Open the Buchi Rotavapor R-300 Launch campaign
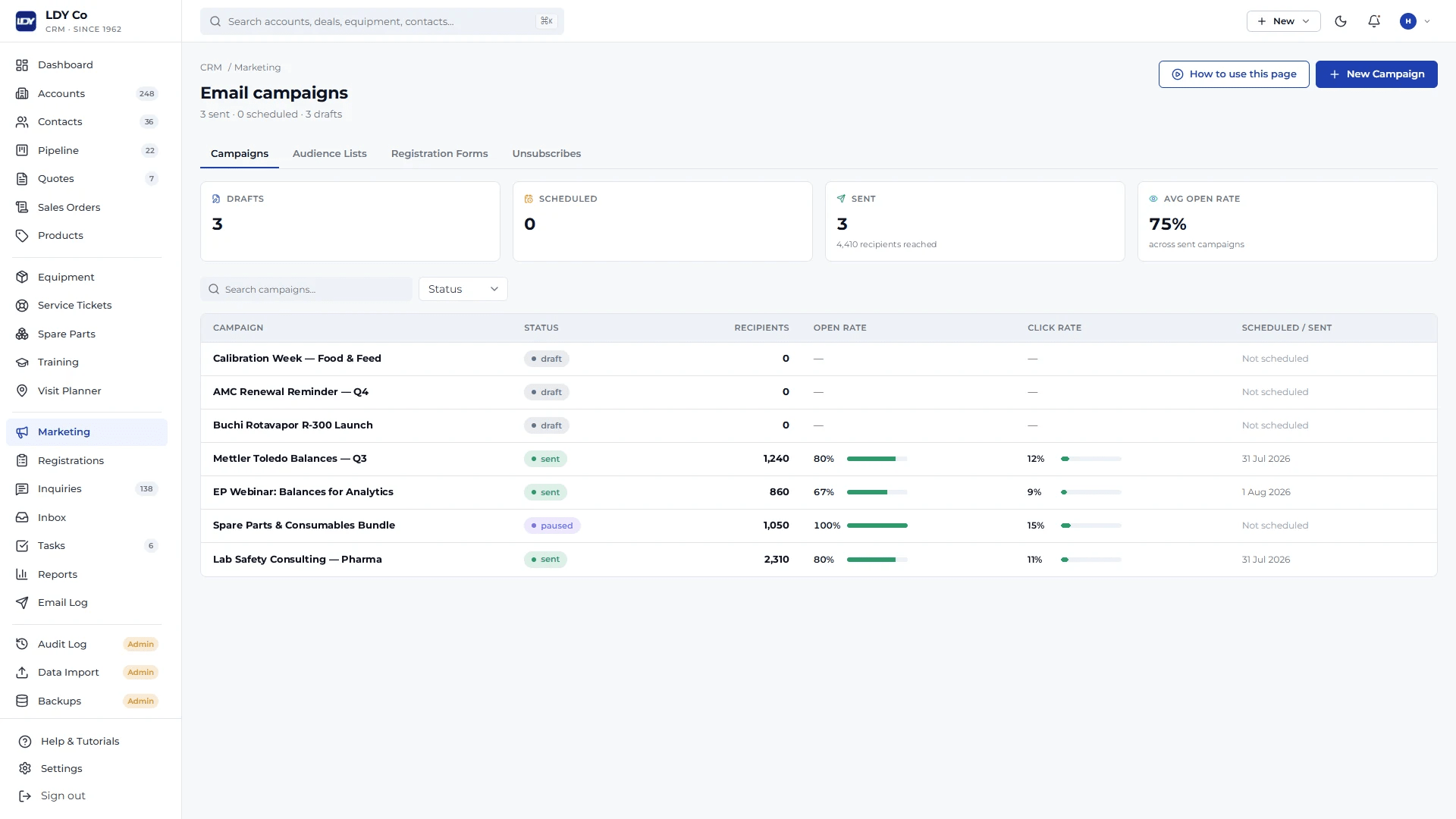Screen dimensions: 1456x819 [x=293, y=425]
